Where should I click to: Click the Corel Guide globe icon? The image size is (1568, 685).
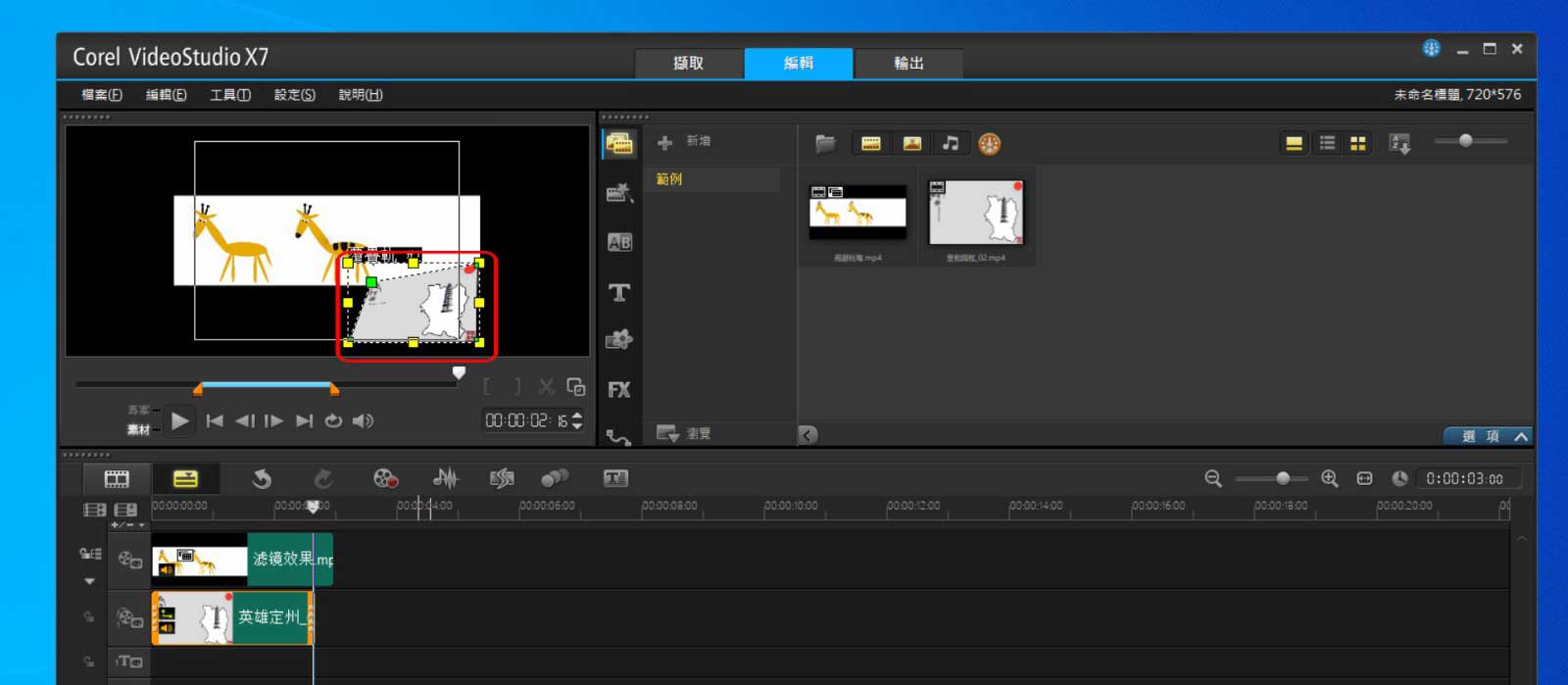tap(1431, 48)
